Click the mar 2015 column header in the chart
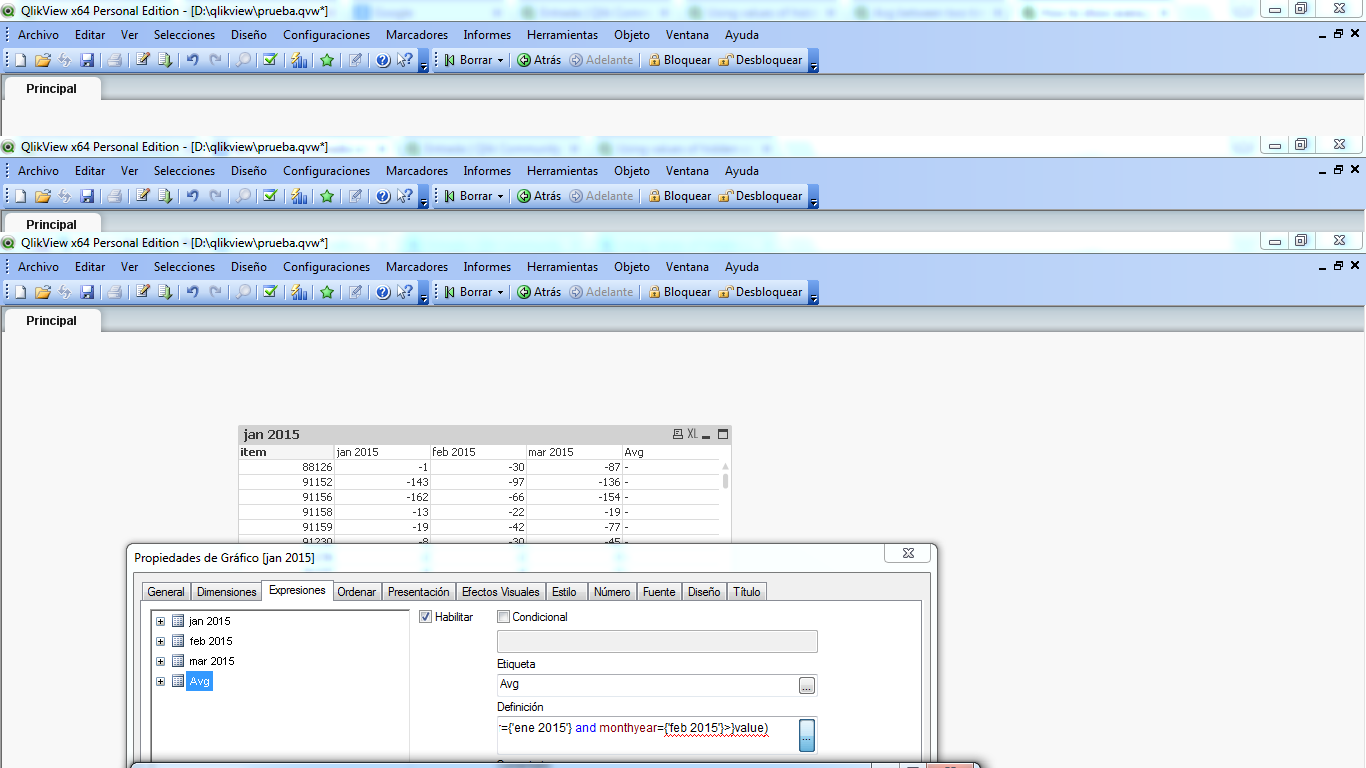Viewport: 1366px width, 768px height. [x=574, y=452]
